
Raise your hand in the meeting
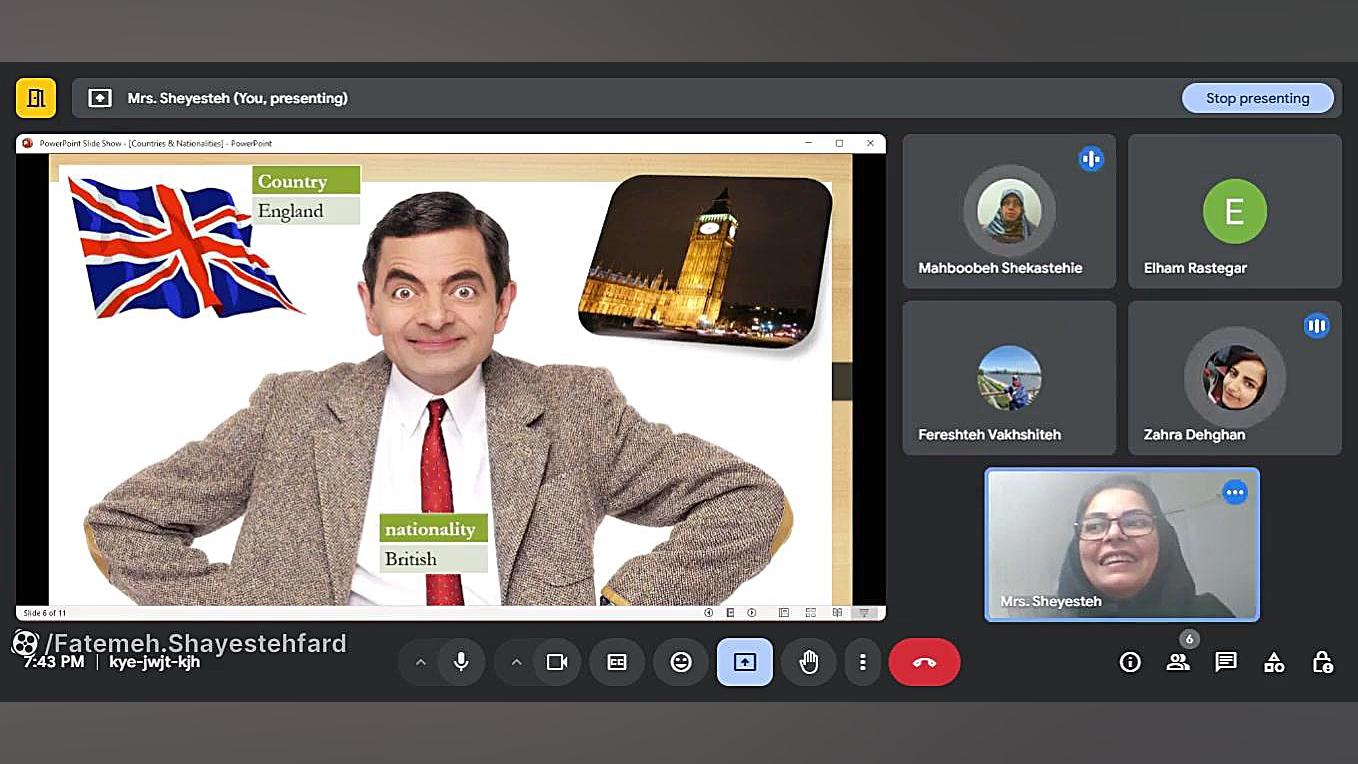809,662
